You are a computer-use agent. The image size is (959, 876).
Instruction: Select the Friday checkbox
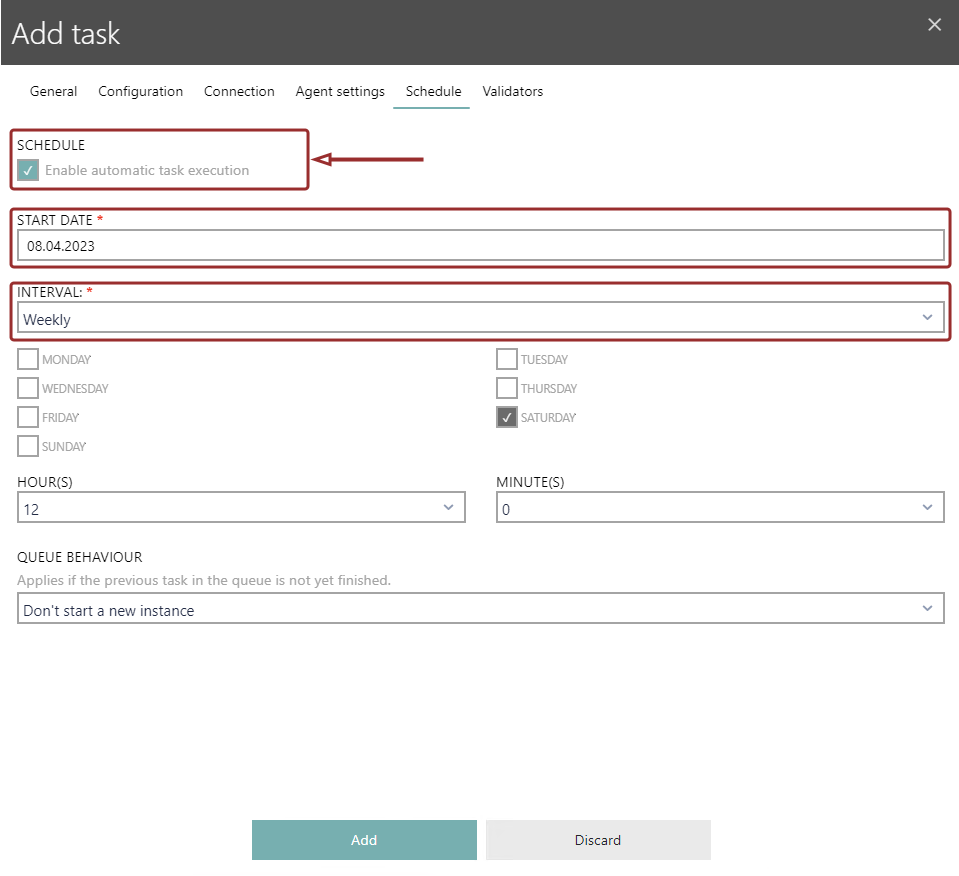click(x=28, y=417)
